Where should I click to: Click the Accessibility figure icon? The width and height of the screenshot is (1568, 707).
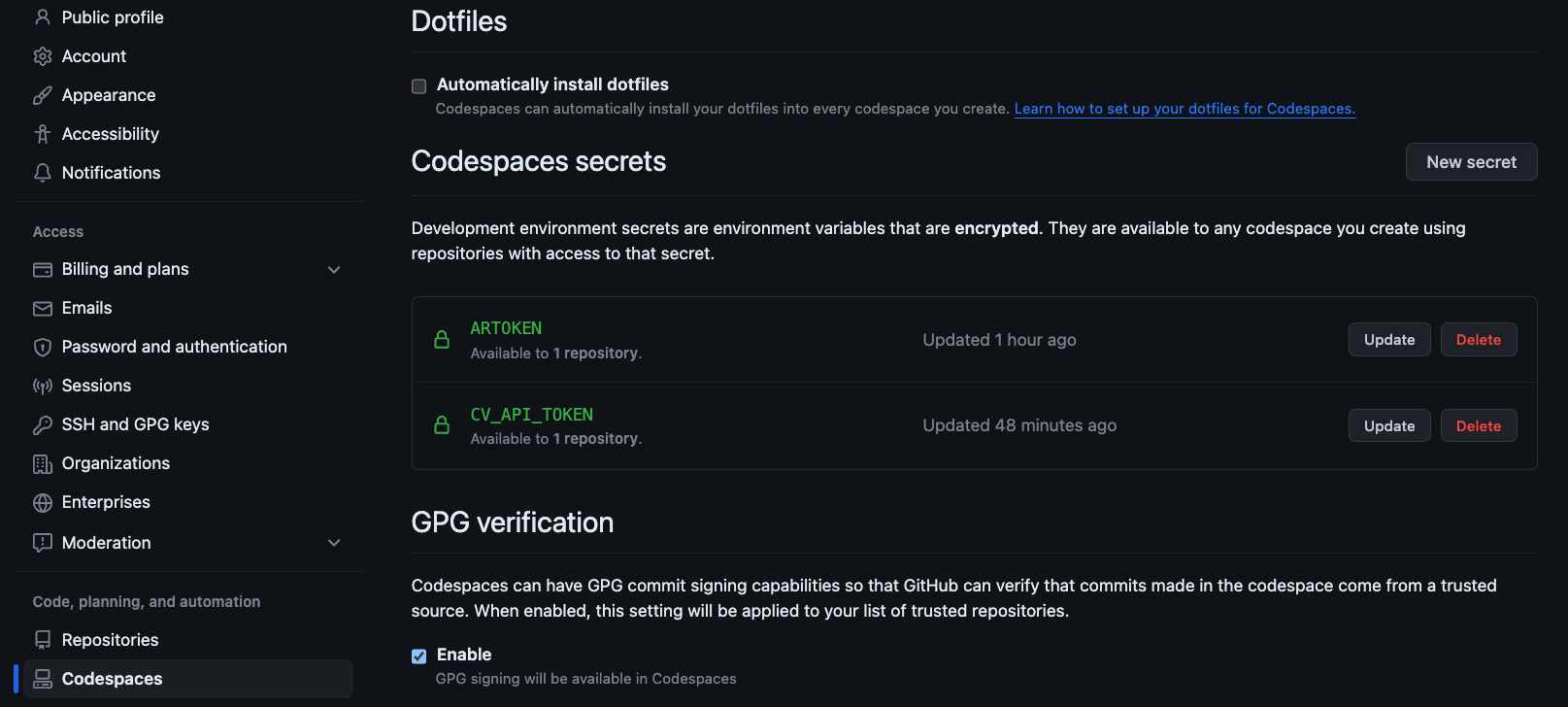coord(42,134)
